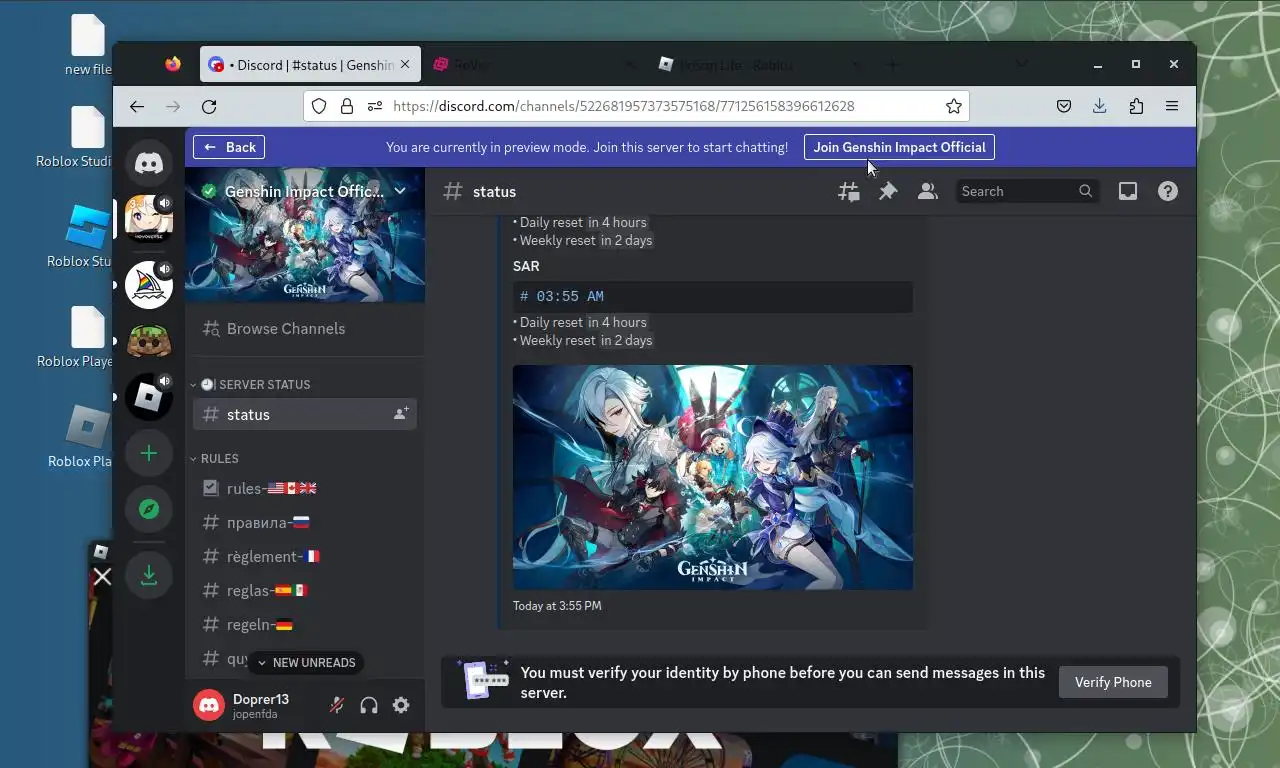The height and width of the screenshot is (768, 1280).
Task: Open the règlement channel
Action: point(305,556)
